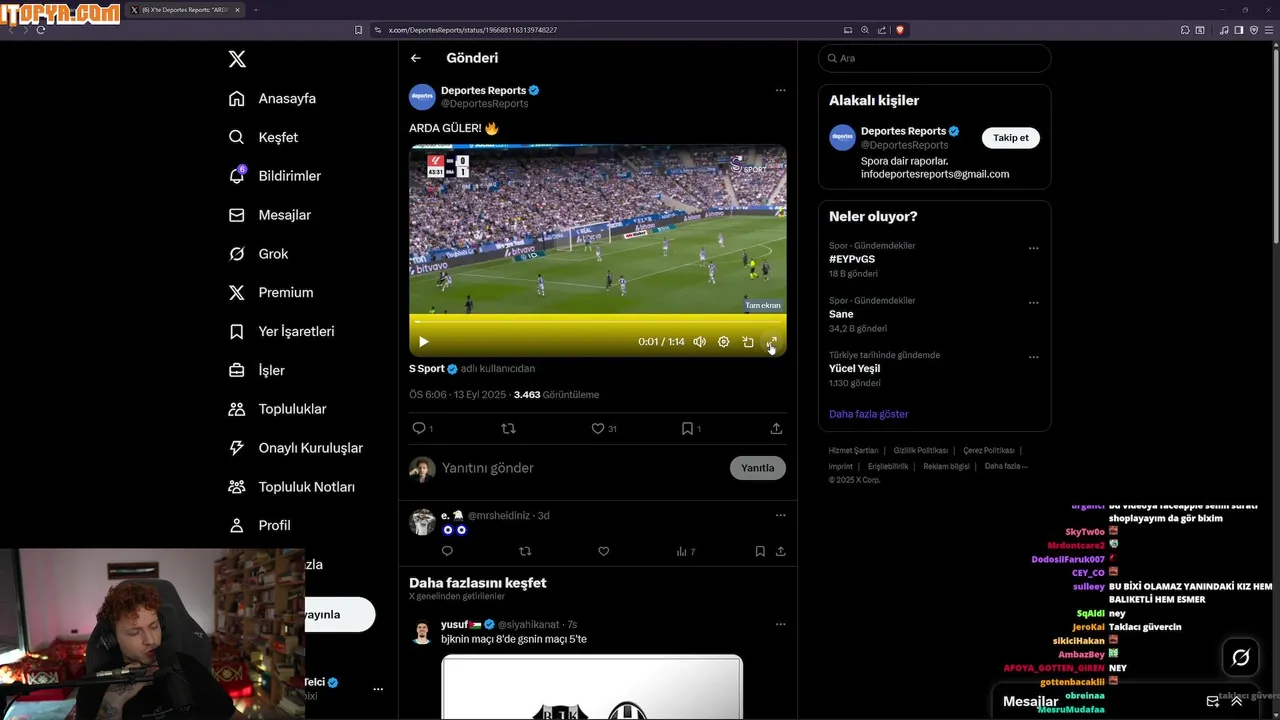View analytics of the @mrsheidiniz comment
1280x720 pixels.
click(x=685, y=551)
